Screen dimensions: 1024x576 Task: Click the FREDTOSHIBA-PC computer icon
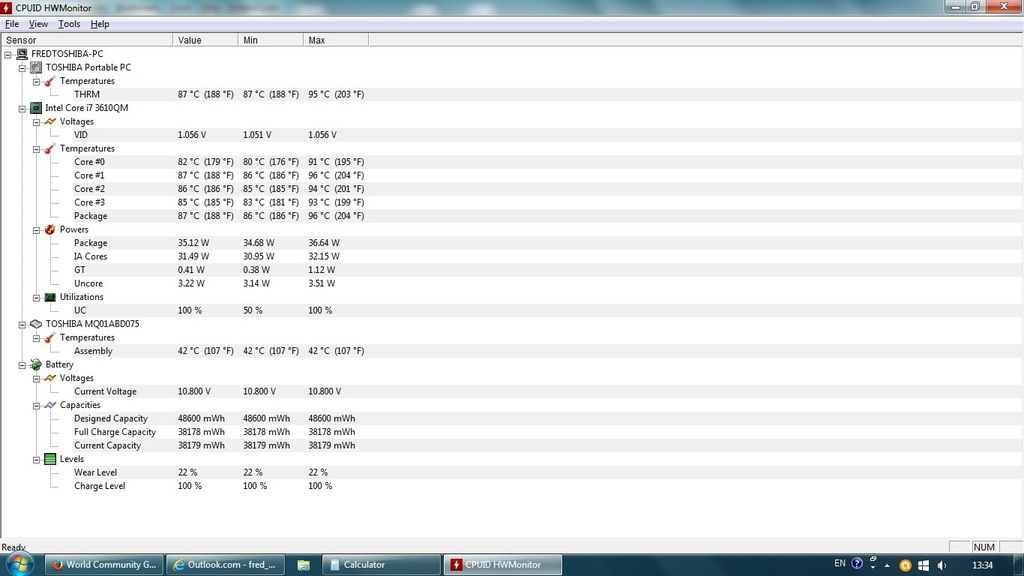coord(22,54)
